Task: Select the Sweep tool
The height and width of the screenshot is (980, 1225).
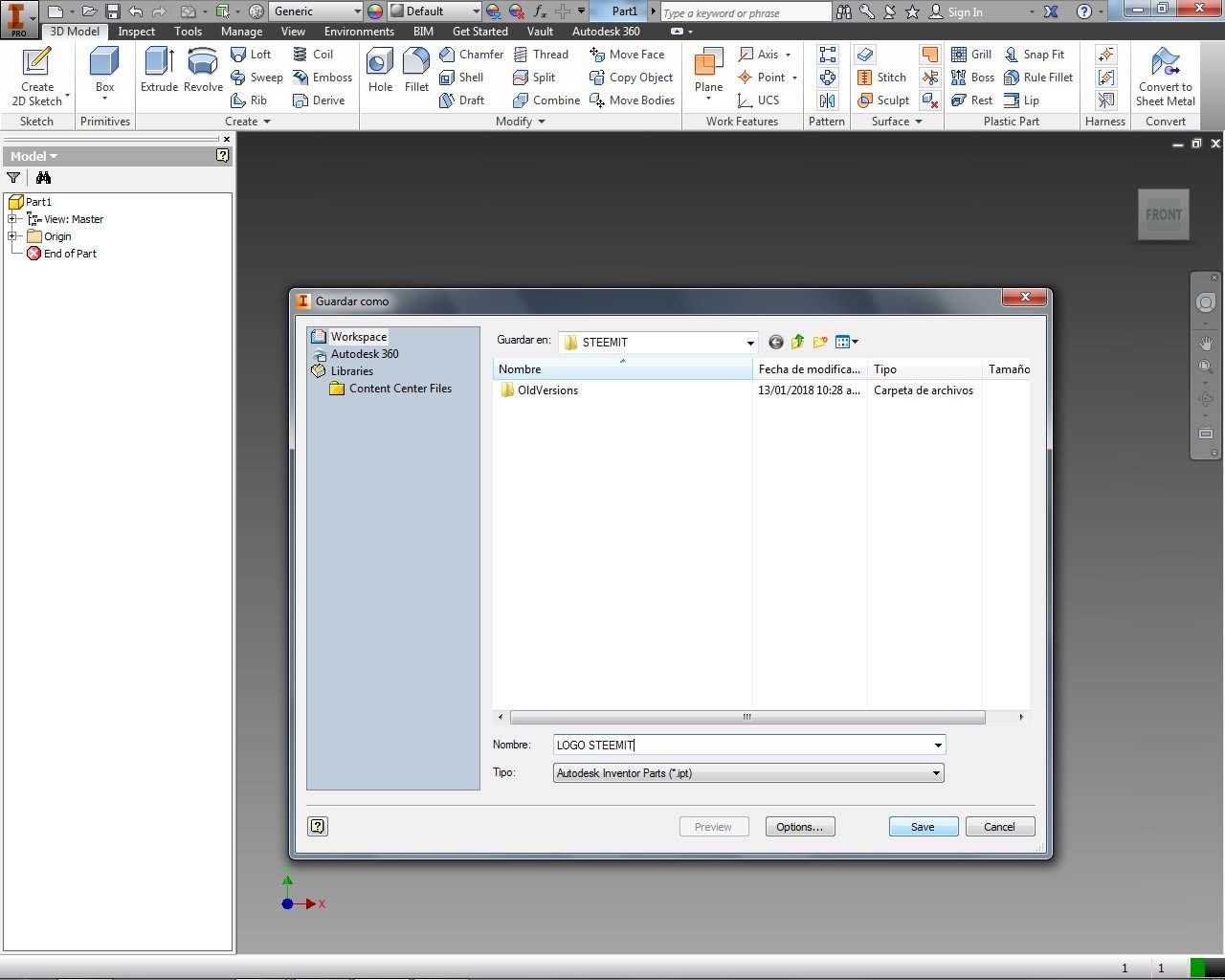Action: pyautogui.click(x=256, y=78)
